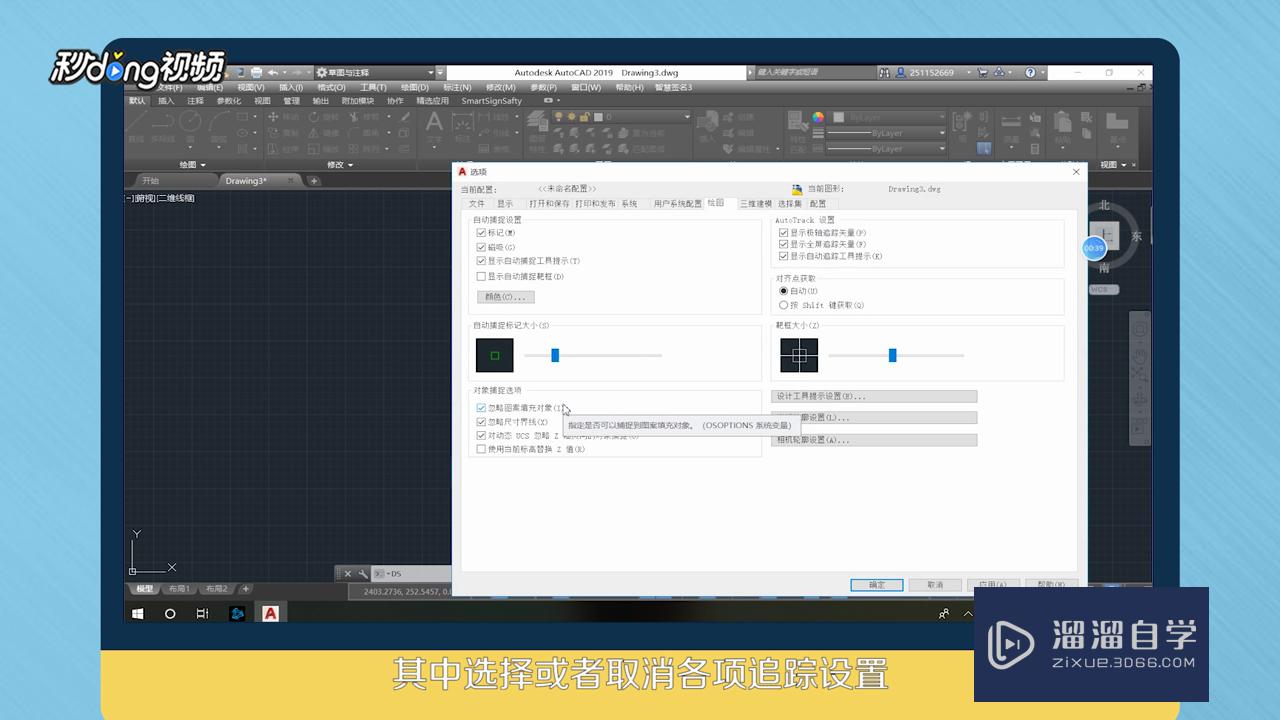Image resolution: width=1280 pixels, height=720 pixels.
Task: Switch to 用户系统配置 tab
Action: click(677, 204)
